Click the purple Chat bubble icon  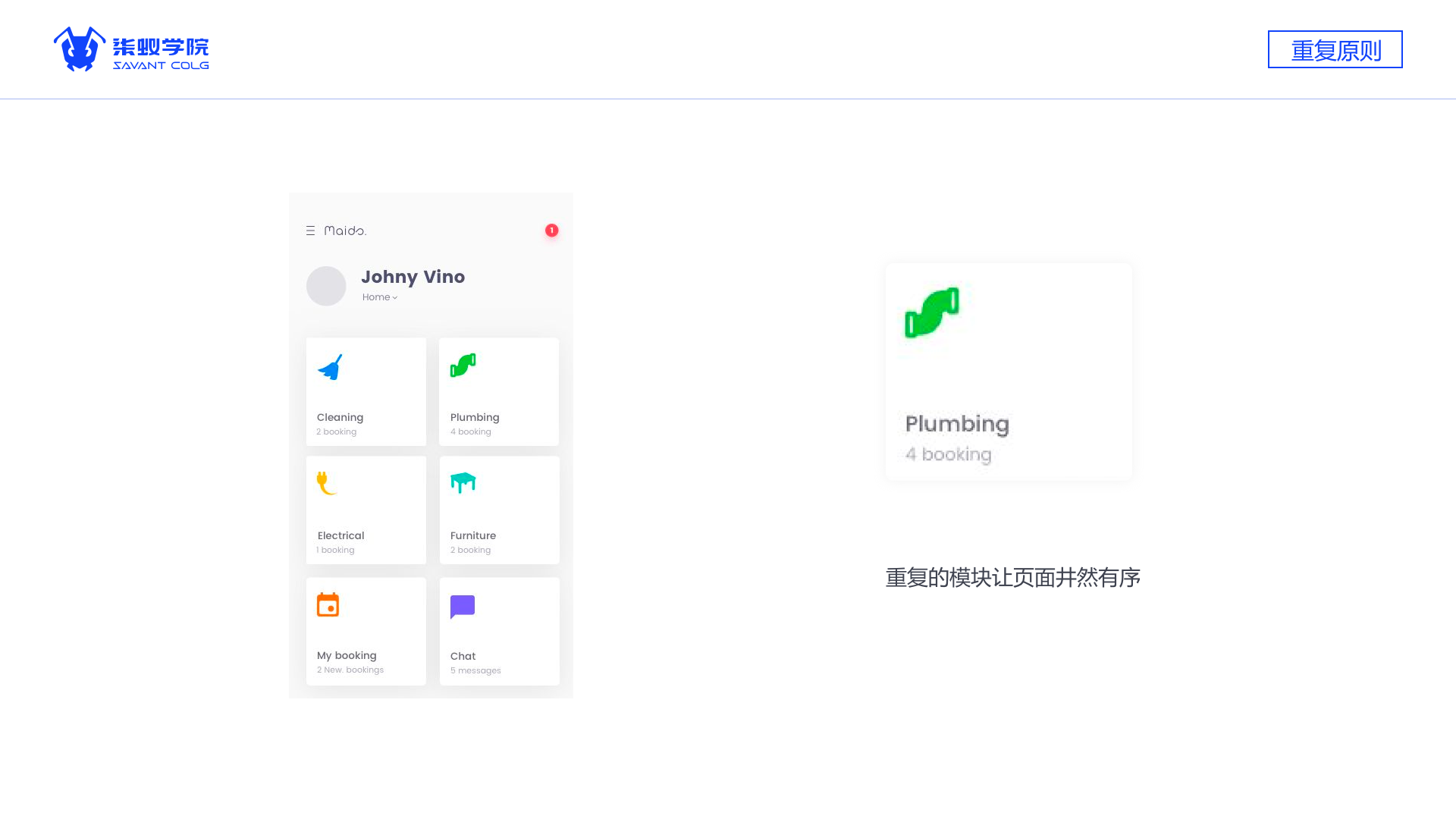pyautogui.click(x=463, y=607)
